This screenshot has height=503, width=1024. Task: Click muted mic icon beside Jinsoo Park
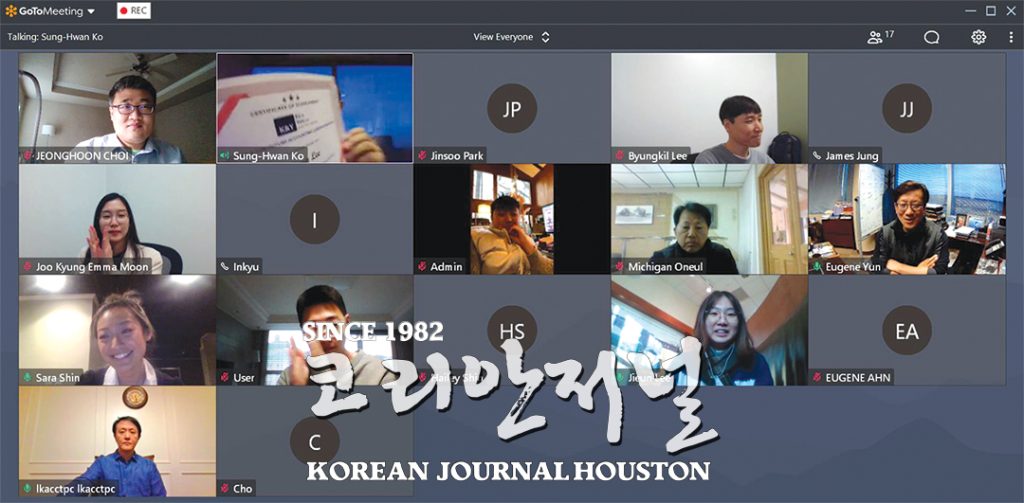point(423,156)
